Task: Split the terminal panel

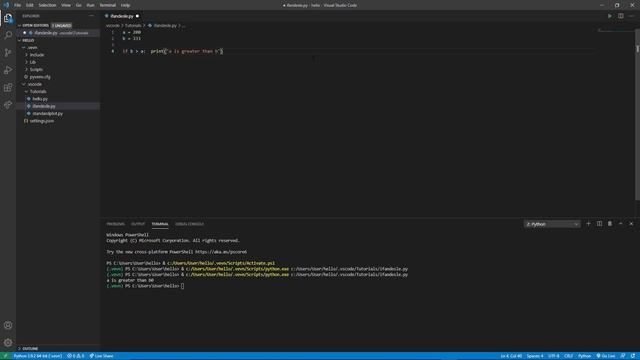Action: (599, 224)
